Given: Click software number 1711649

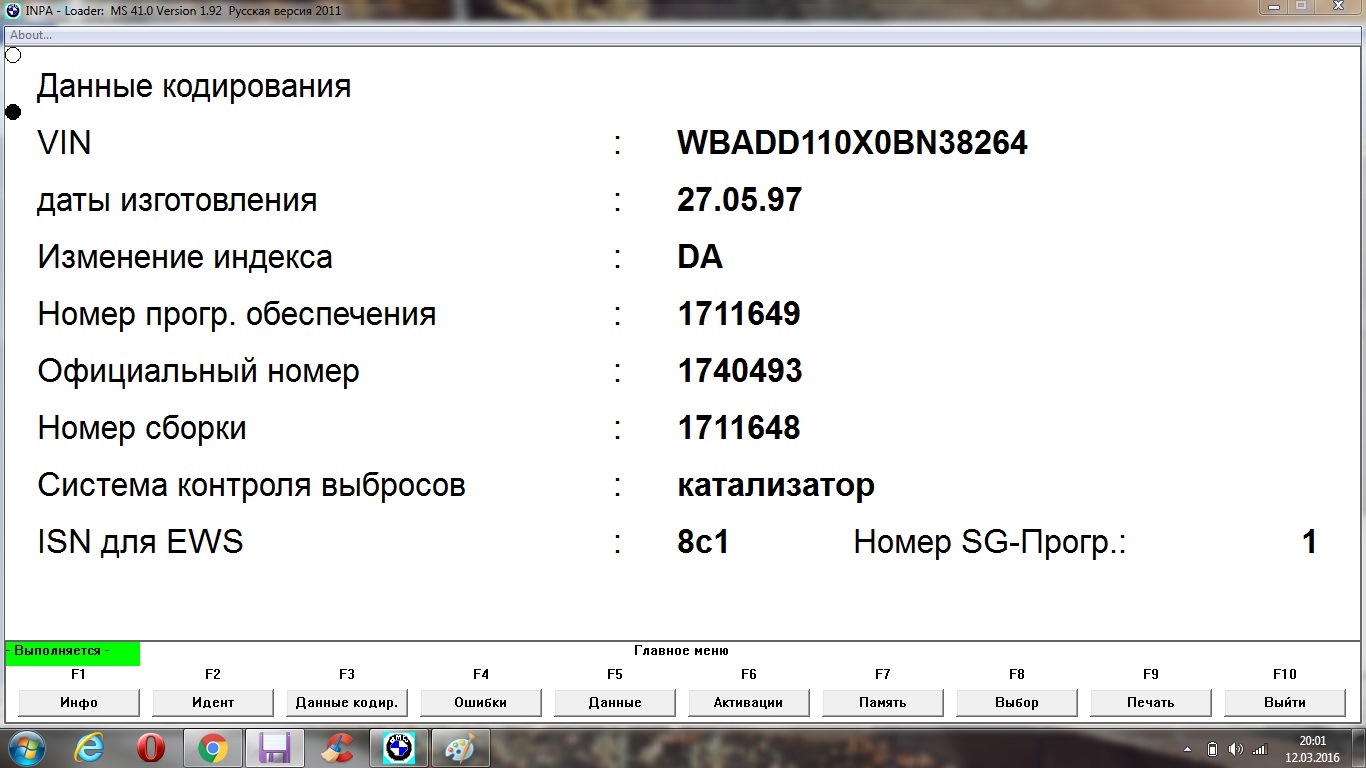Looking at the screenshot, I should 739,314.
